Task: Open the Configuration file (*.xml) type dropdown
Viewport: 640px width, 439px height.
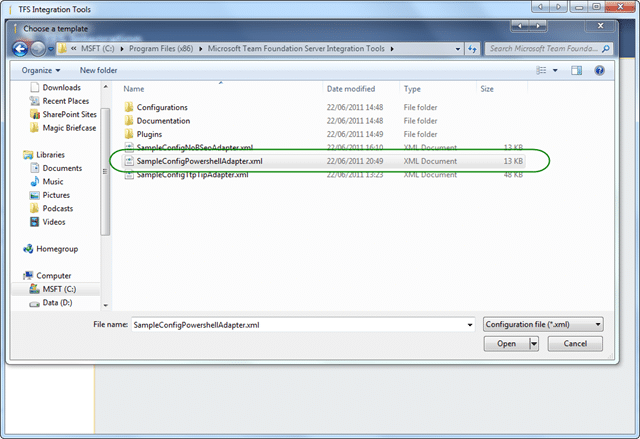Action: point(543,325)
